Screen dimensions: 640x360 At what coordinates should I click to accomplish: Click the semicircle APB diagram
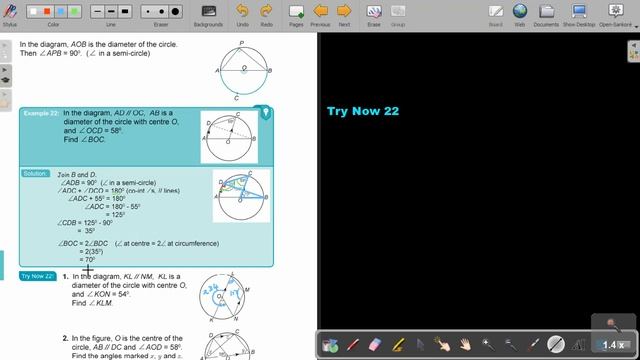tap(243, 70)
